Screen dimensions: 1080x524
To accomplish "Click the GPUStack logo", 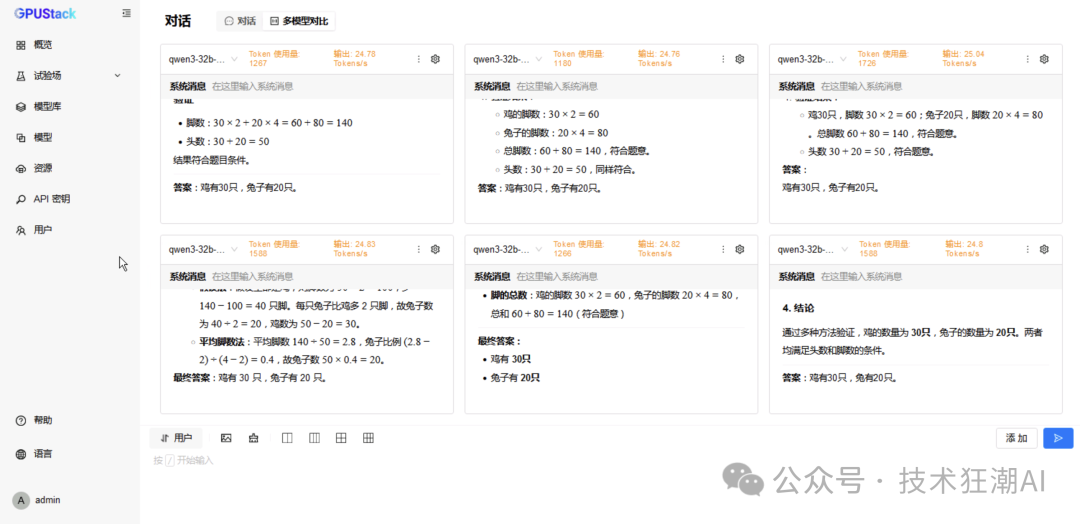I will (45, 14).
